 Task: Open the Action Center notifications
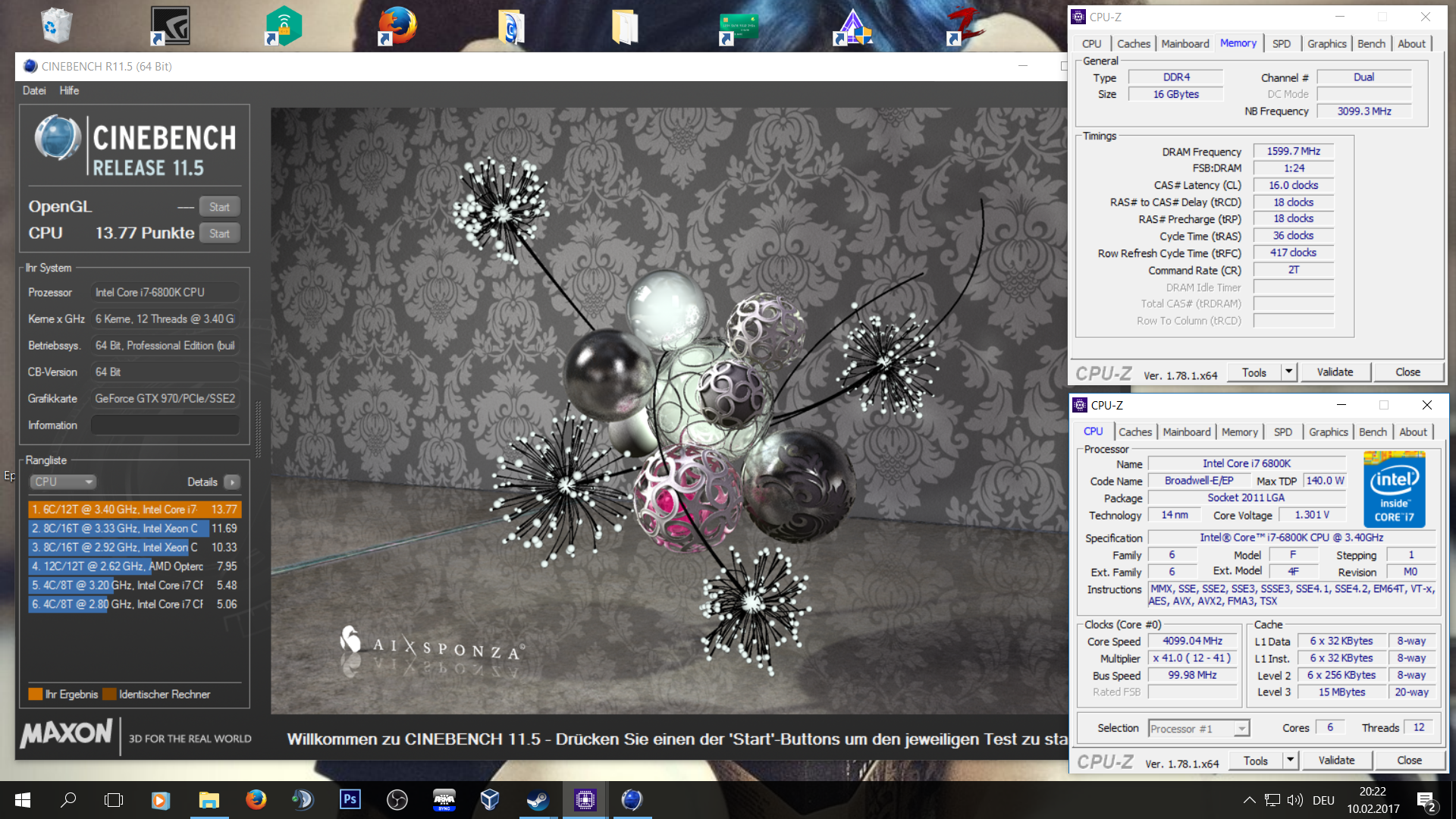tap(1426, 801)
